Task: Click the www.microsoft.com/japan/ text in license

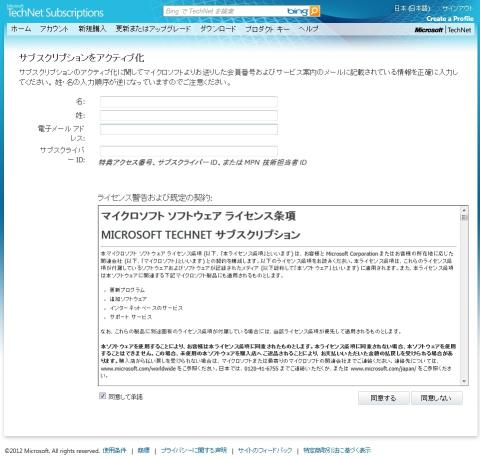Action: [x=383, y=368]
